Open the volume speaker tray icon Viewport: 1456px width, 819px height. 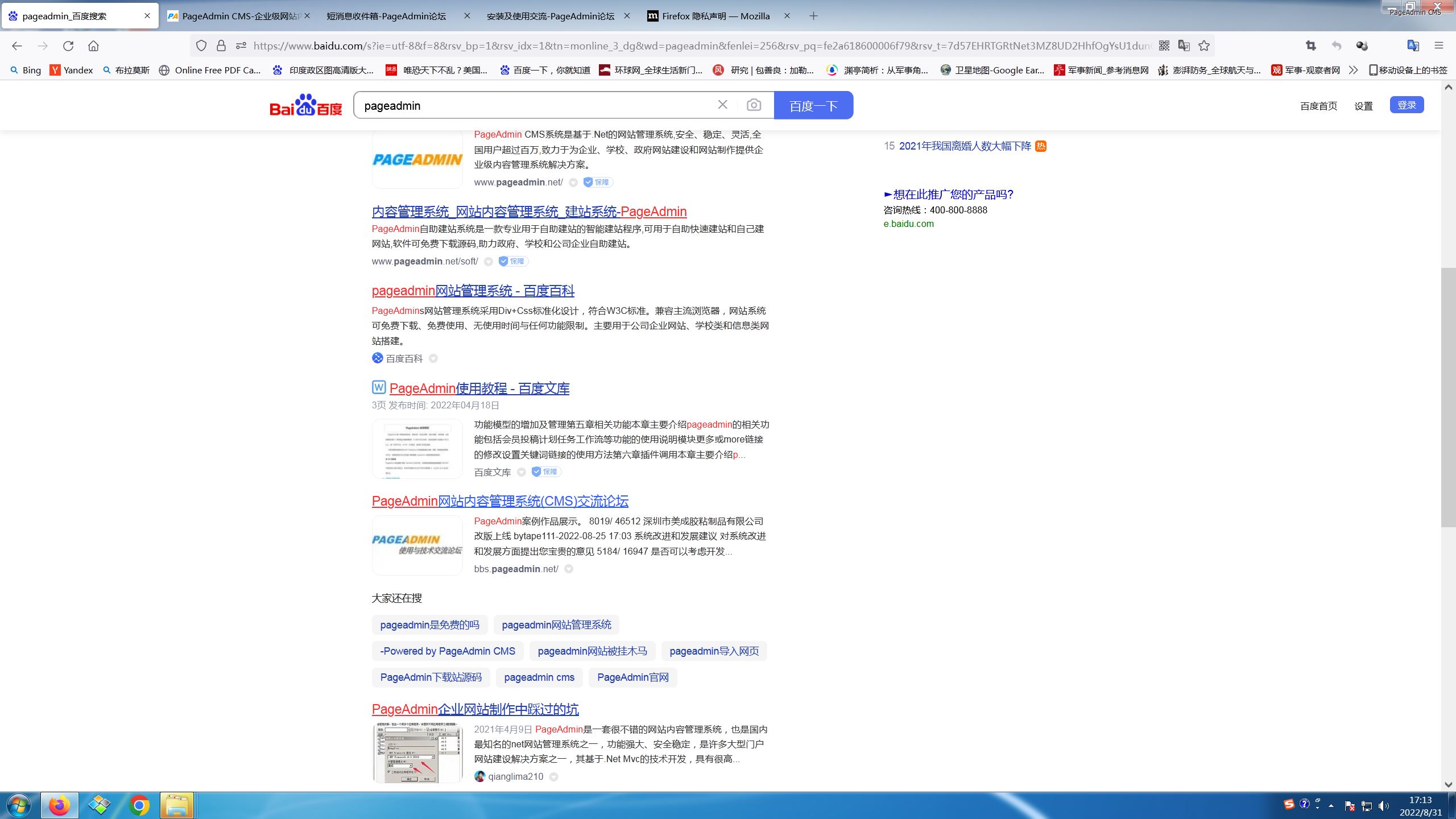click(1383, 806)
